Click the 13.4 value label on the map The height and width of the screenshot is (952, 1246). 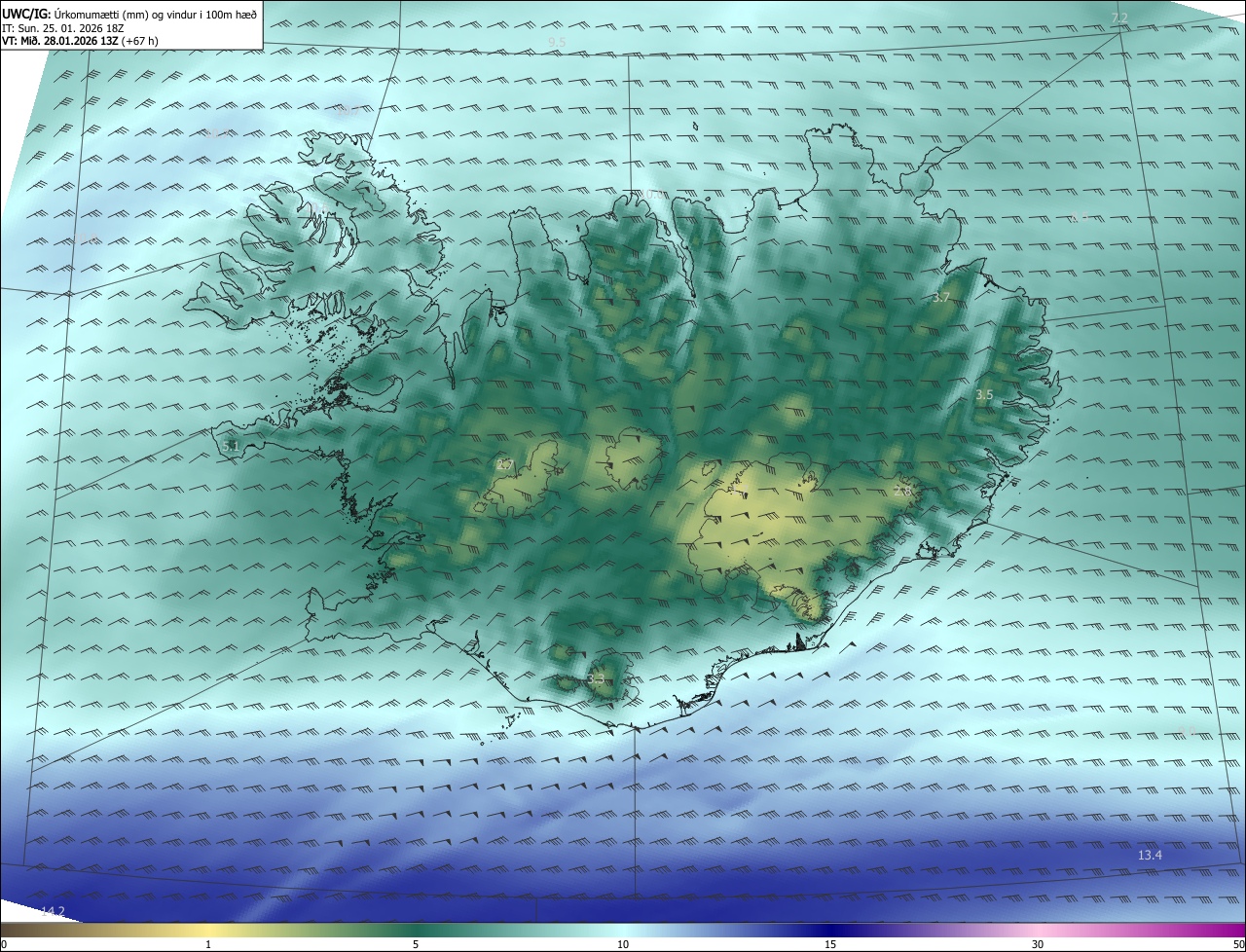coord(1150,855)
